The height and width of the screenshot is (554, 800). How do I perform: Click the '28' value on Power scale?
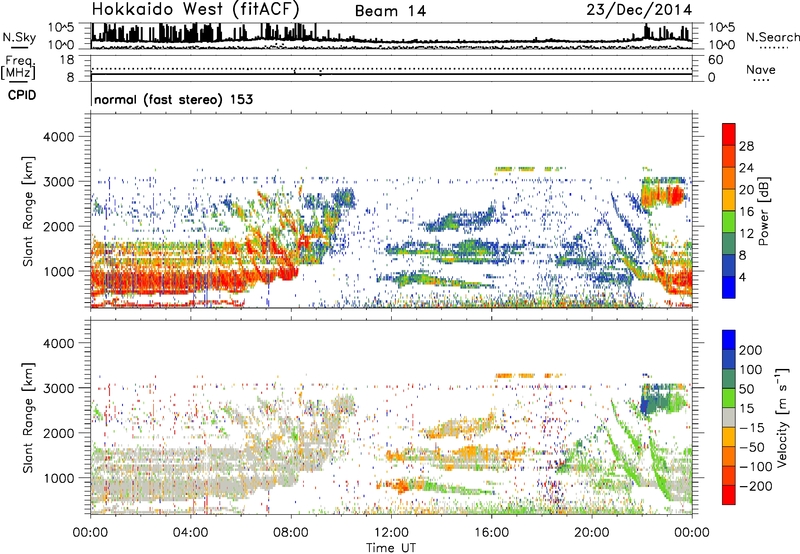point(746,146)
